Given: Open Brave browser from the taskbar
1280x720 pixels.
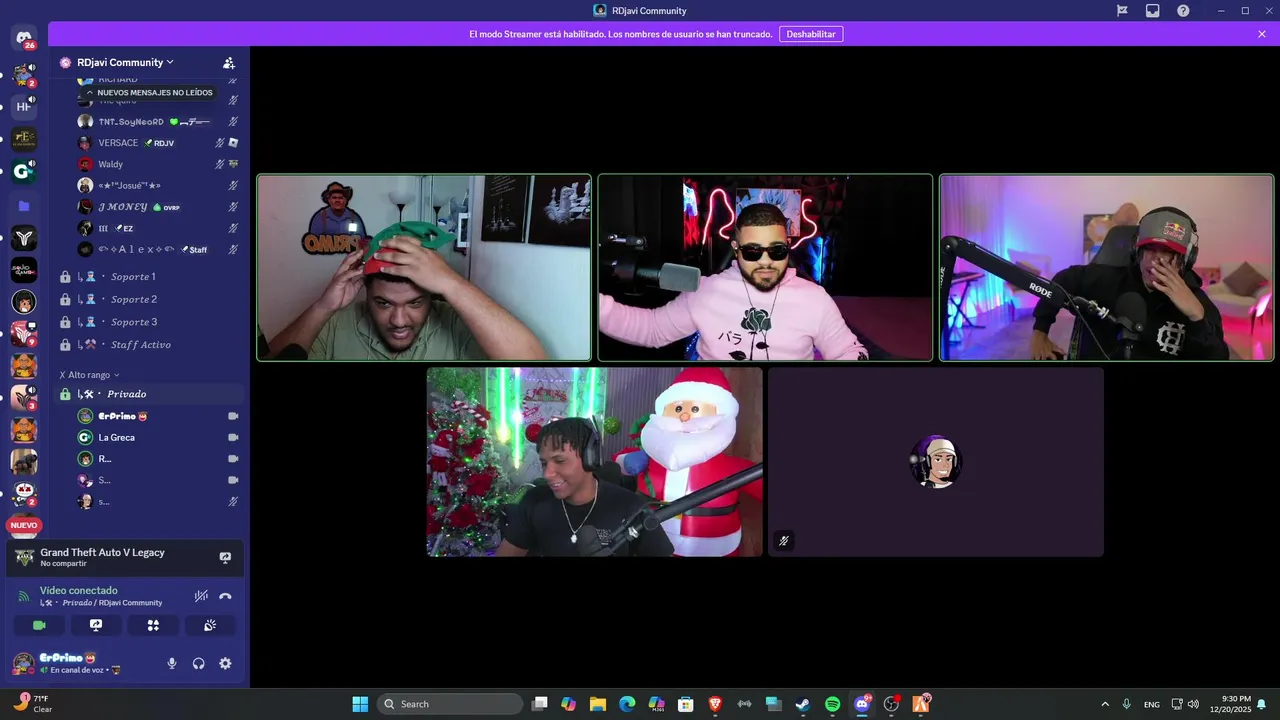Looking at the screenshot, I should pyautogui.click(x=715, y=704).
